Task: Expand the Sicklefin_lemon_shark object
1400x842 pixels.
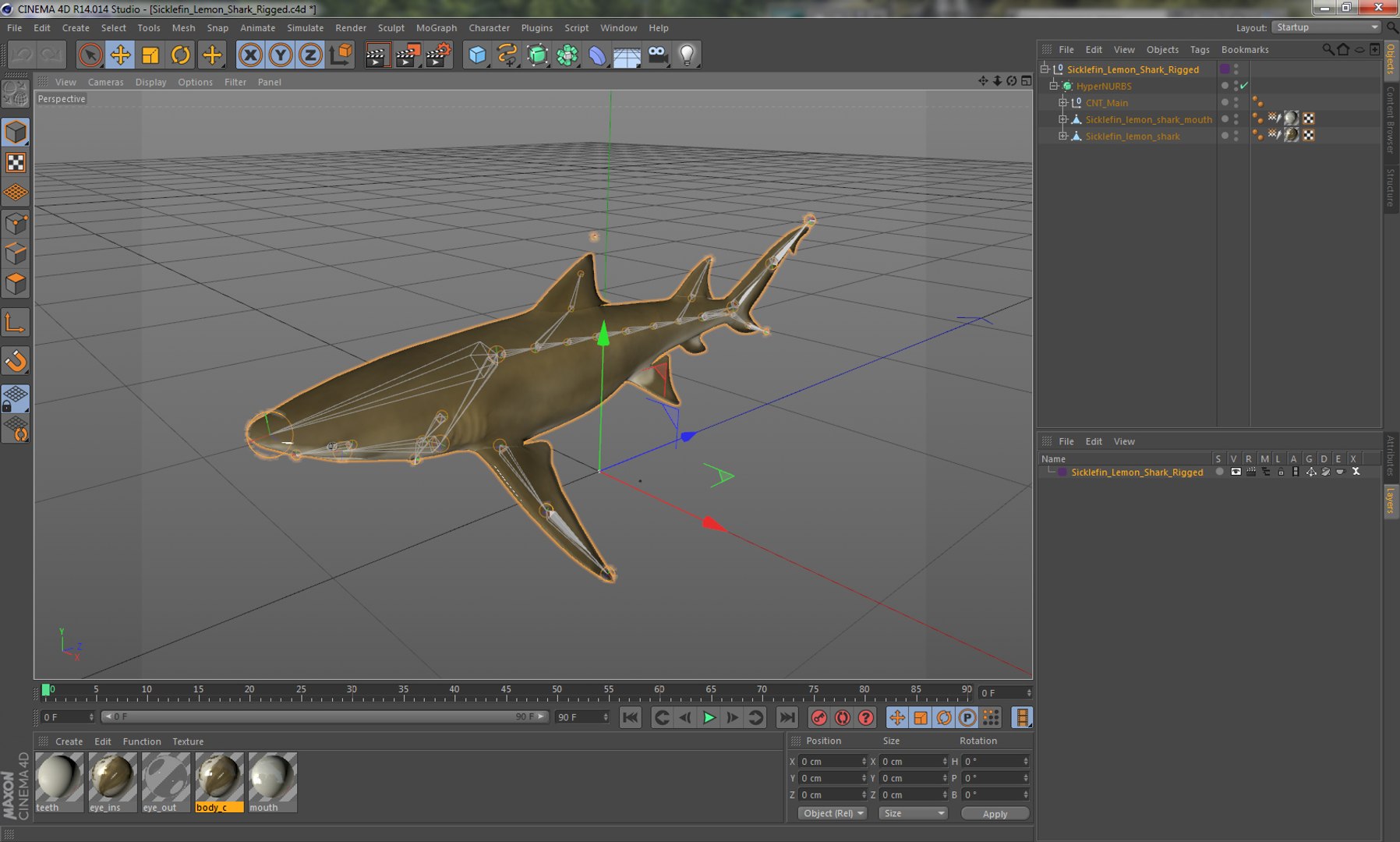Action: tap(1062, 136)
